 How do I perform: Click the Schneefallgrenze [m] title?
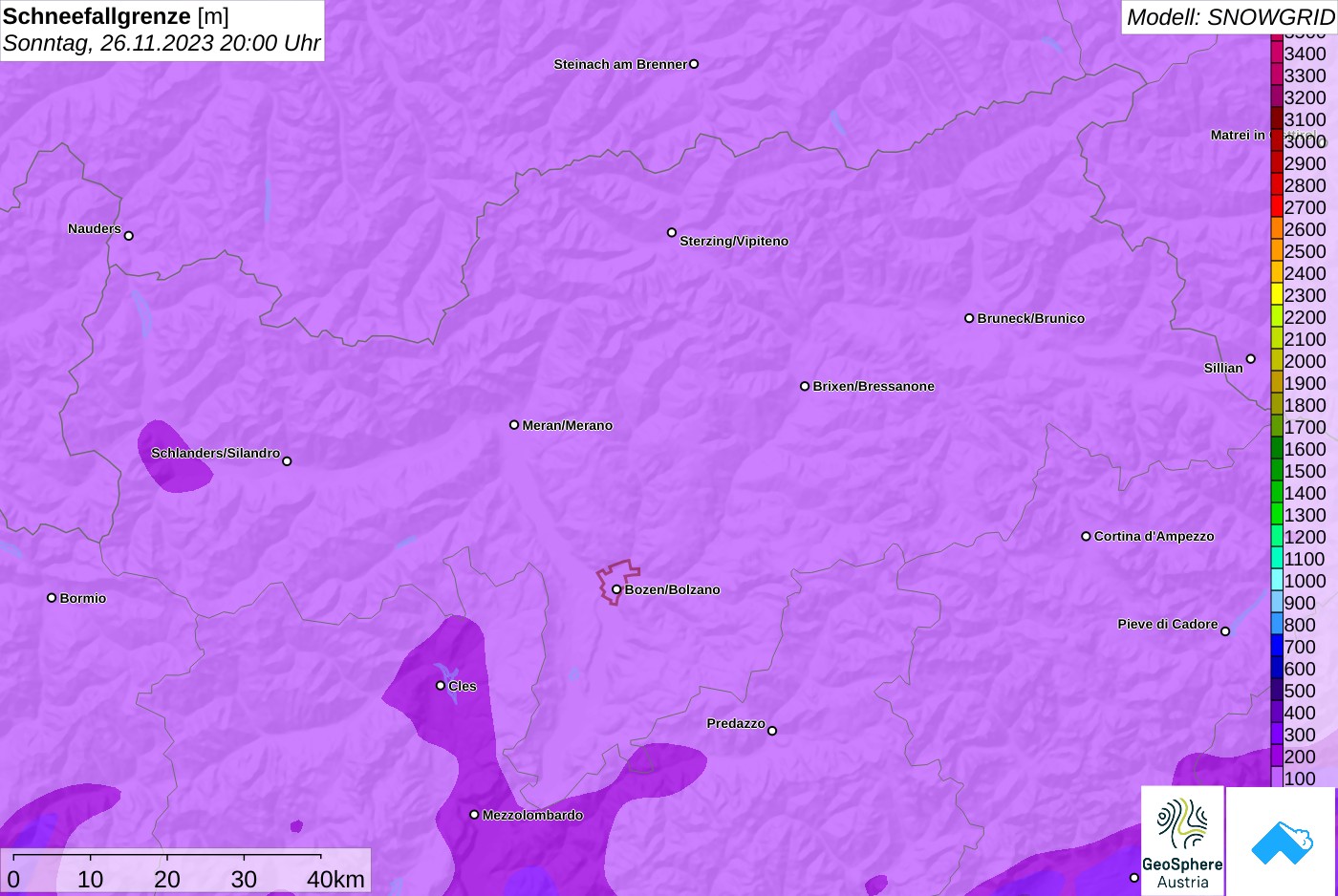click(x=116, y=16)
